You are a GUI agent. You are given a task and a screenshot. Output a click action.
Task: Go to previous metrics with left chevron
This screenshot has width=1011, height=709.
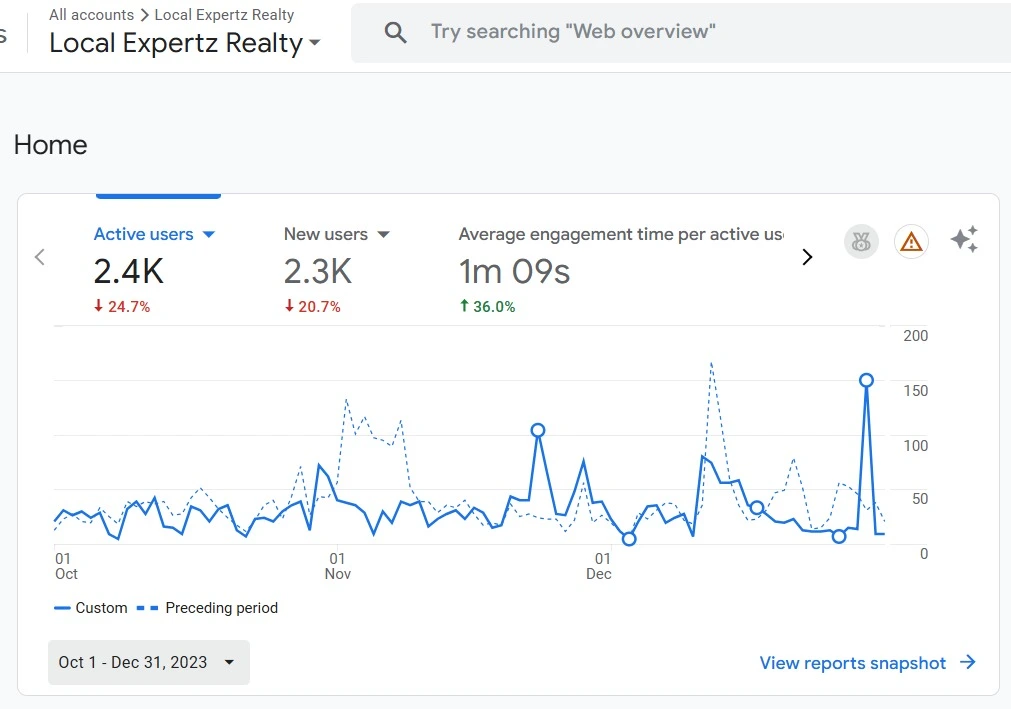(40, 257)
